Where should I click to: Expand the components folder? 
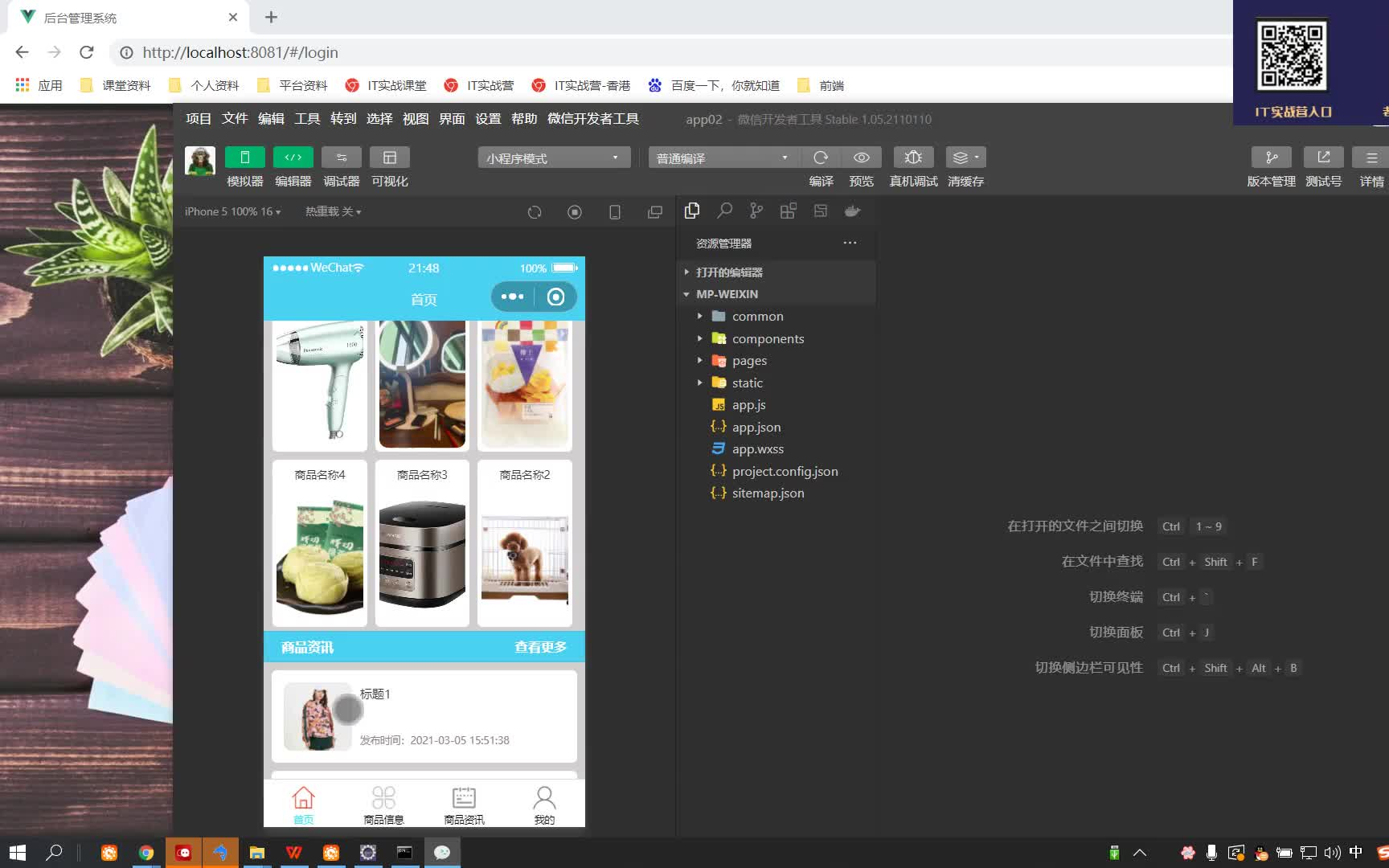[776, 338]
